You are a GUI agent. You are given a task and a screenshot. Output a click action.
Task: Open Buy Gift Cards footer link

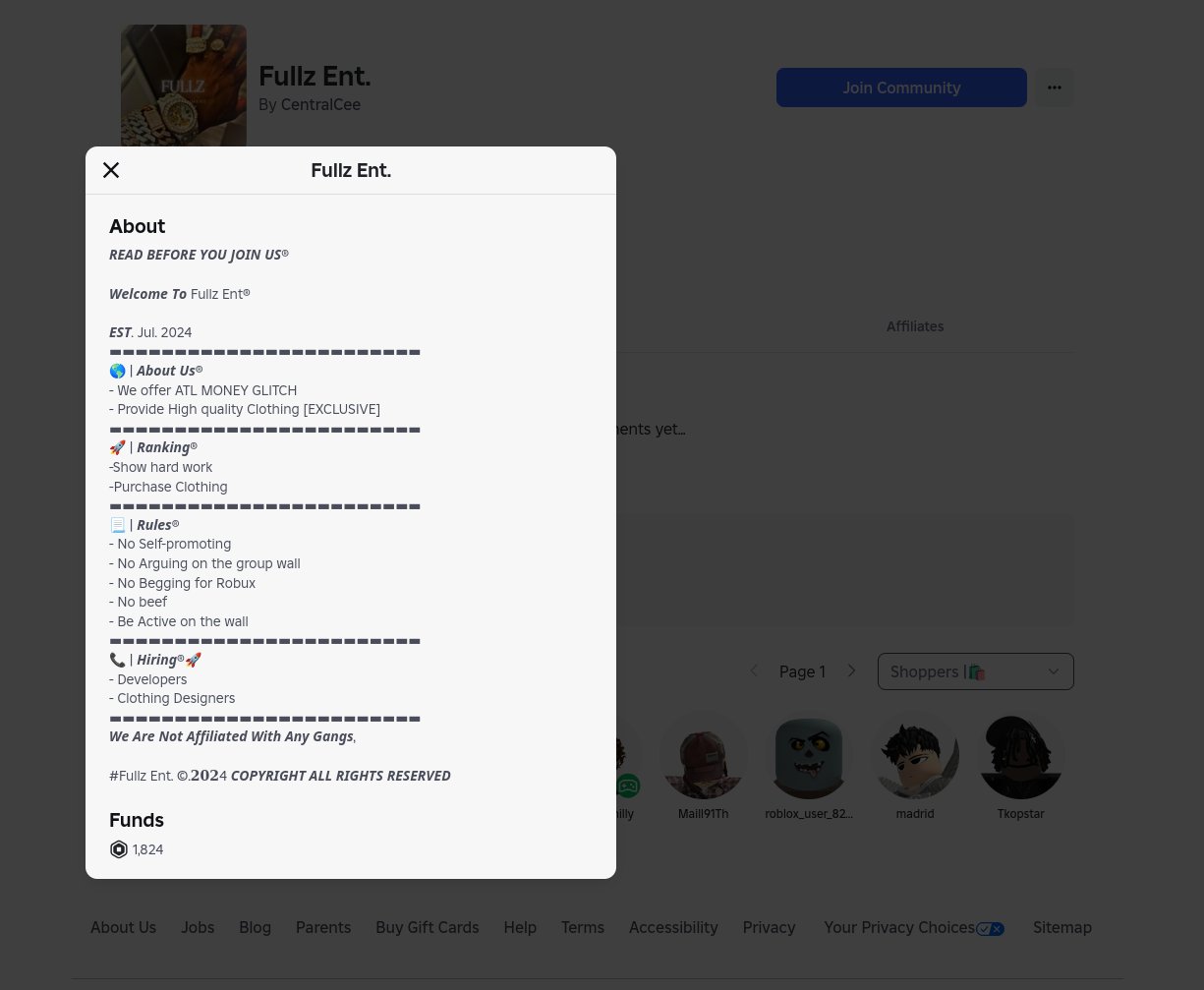pyautogui.click(x=428, y=927)
